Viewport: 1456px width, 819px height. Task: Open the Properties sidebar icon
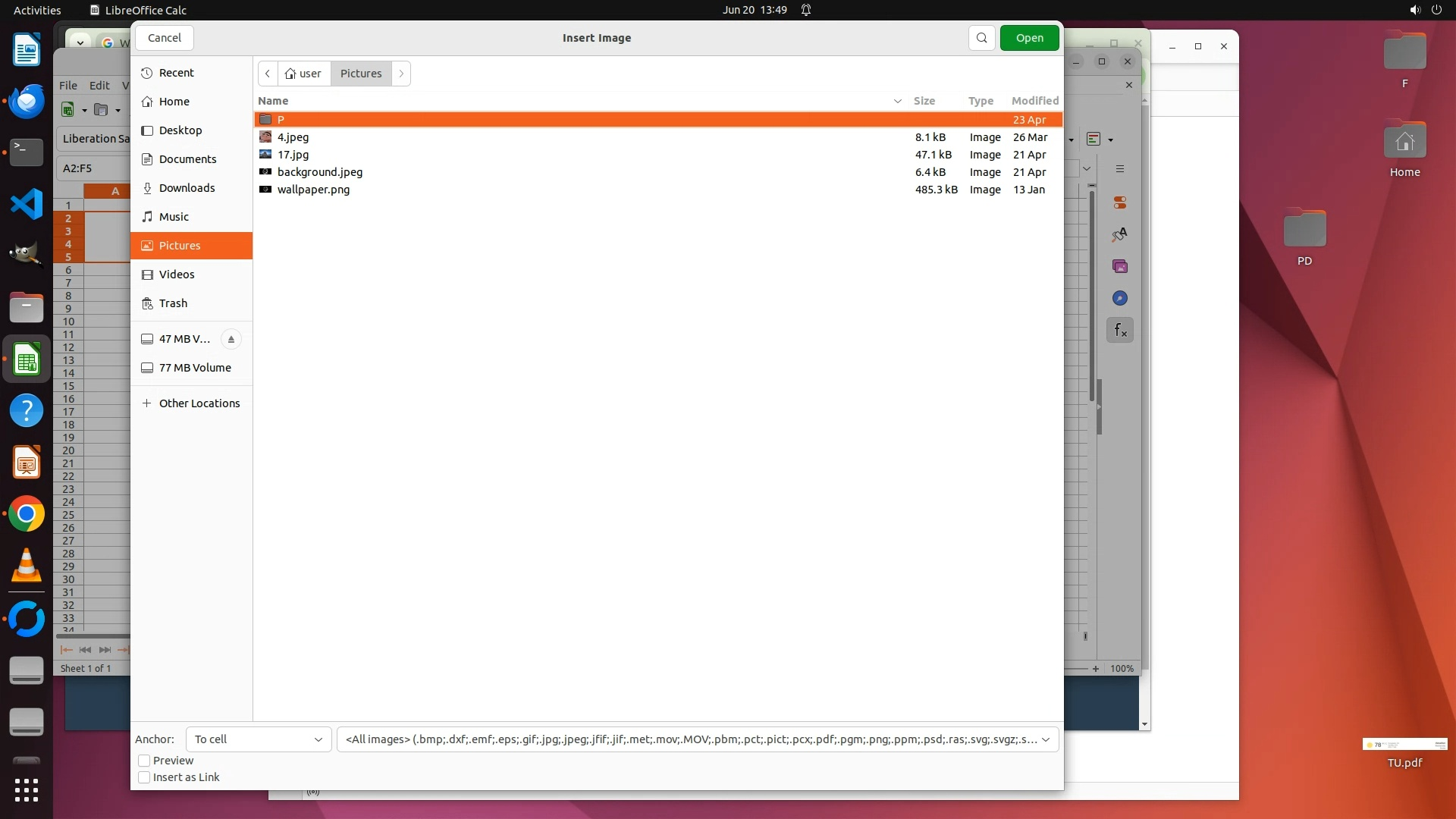1120,202
